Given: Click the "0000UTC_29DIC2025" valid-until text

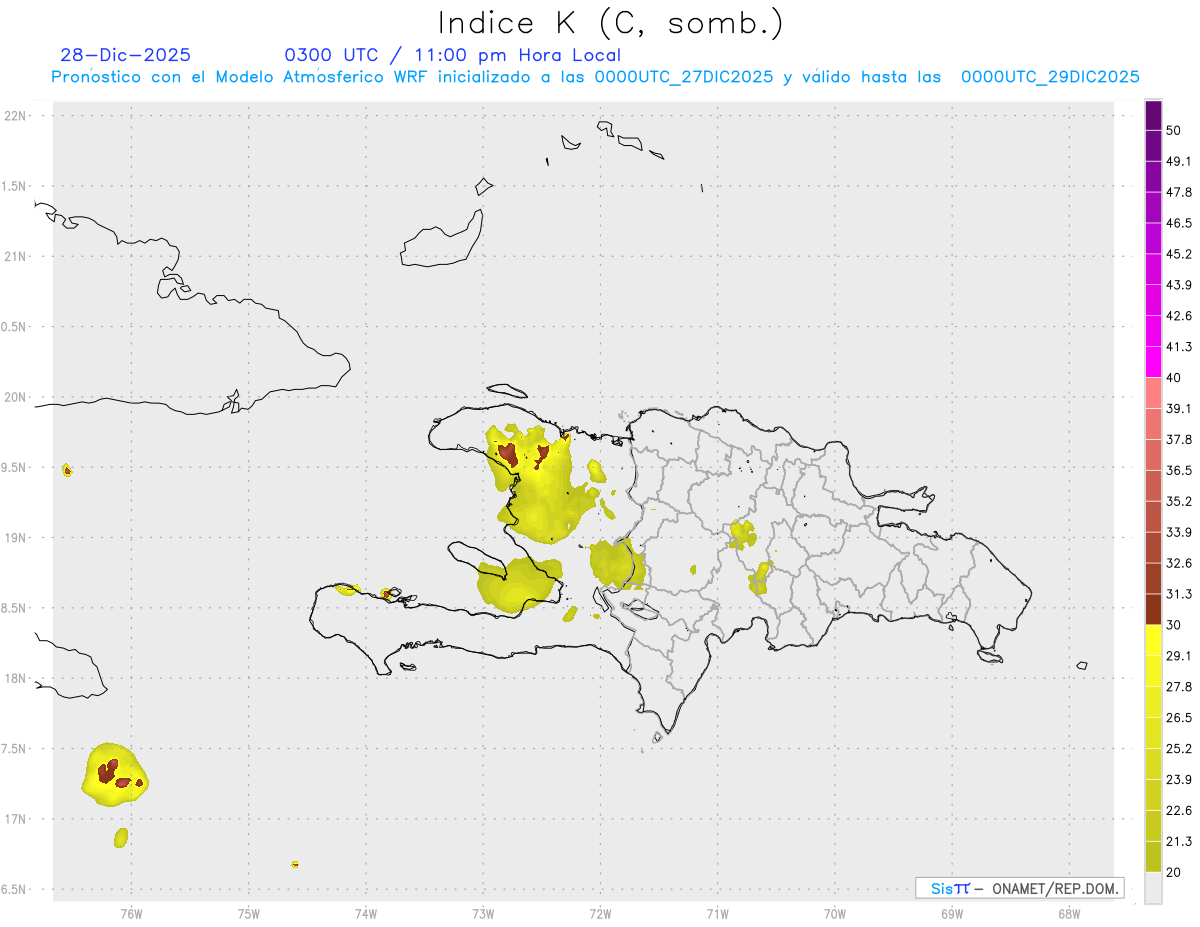Looking at the screenshot, I should pos(1050,77).
